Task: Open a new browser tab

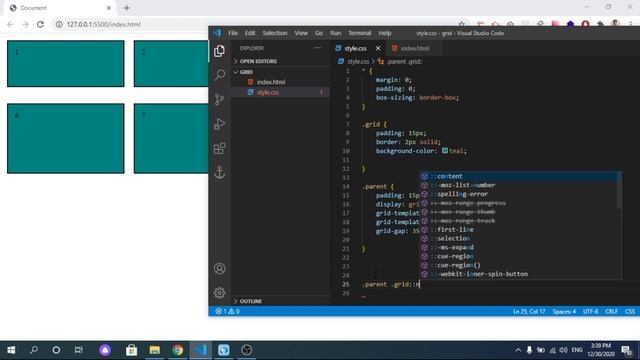Action: pyautogui.click(x=127, y=8)
